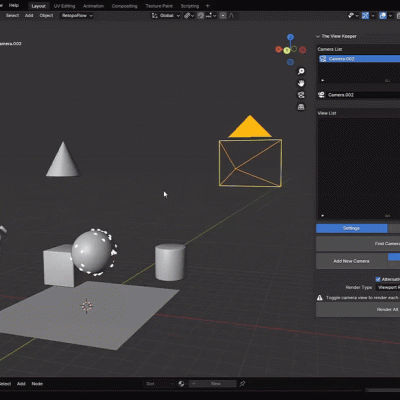
Task: Open the overlays options dropdown arrow
Action: 390,16
